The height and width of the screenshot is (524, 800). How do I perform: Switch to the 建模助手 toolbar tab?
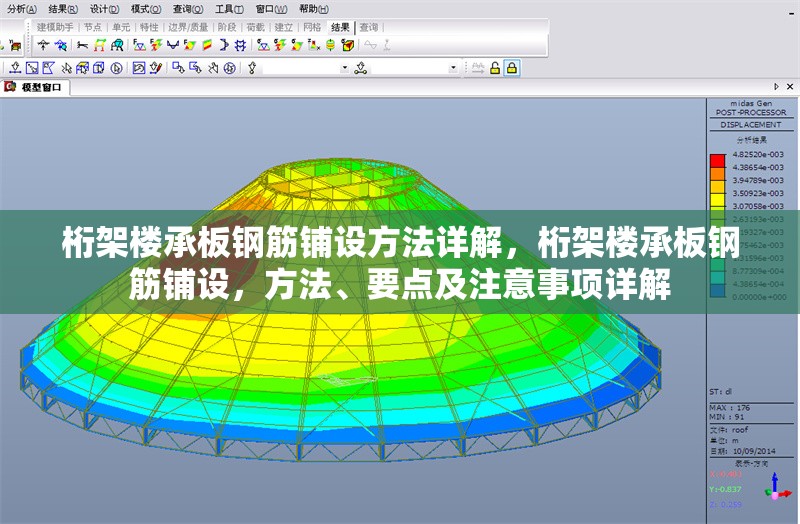(x=55, y=28)
